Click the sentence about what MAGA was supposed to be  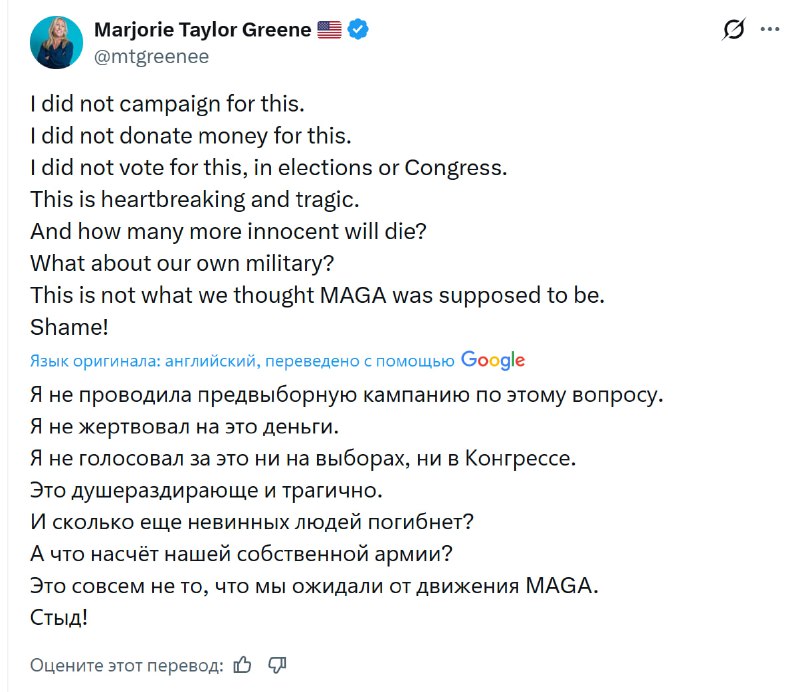pos(317,295)
